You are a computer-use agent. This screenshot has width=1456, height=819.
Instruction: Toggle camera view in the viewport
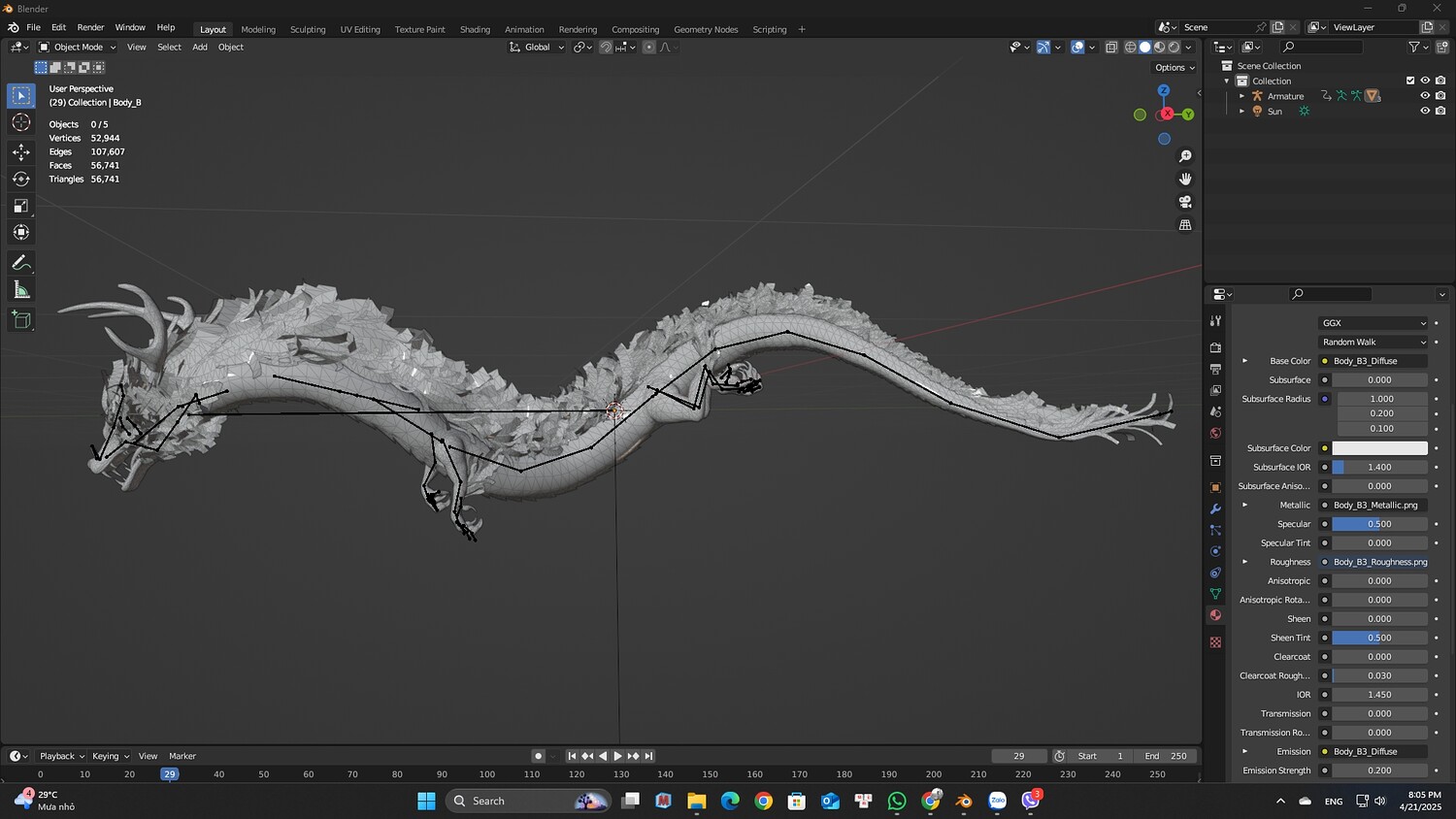1185,202
